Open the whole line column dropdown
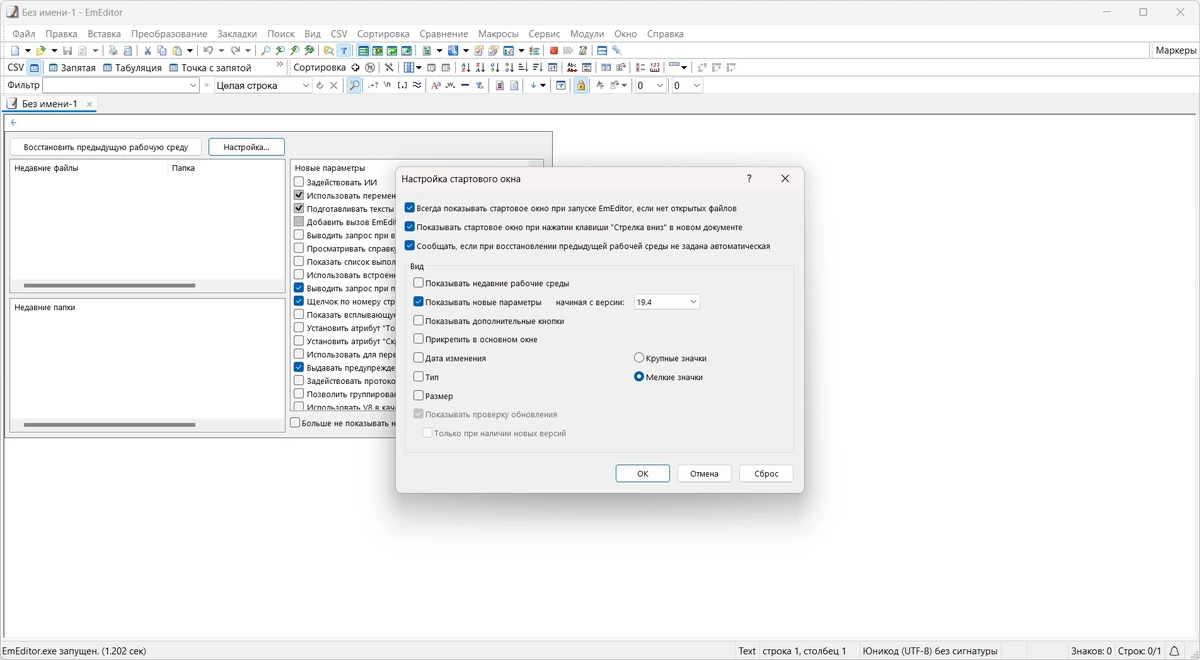 coord(306,85)
